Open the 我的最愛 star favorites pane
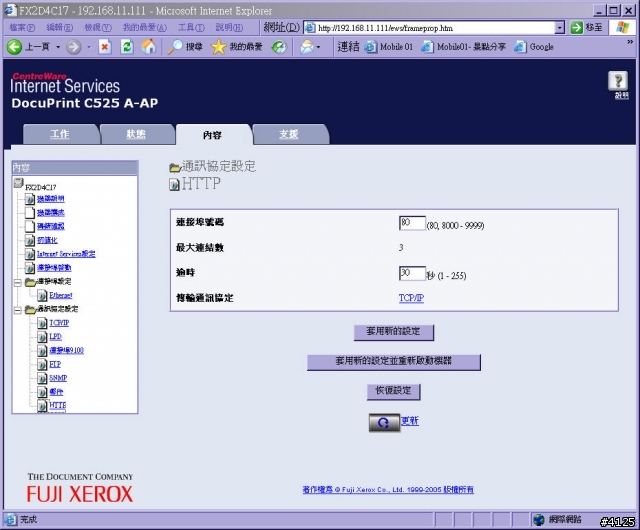 pyautogui.click(x=237, y=47)
